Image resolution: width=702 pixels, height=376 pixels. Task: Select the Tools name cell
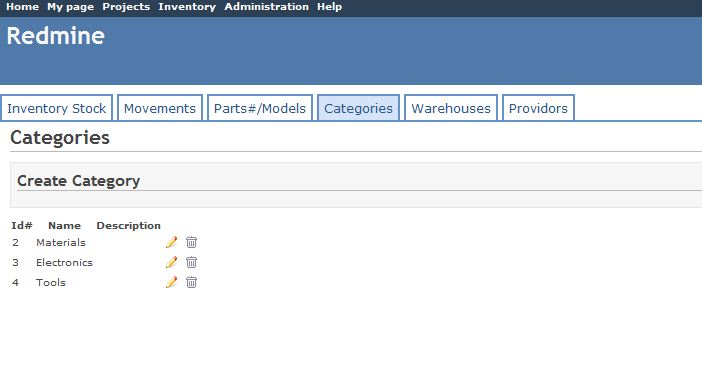click(51, 282)
